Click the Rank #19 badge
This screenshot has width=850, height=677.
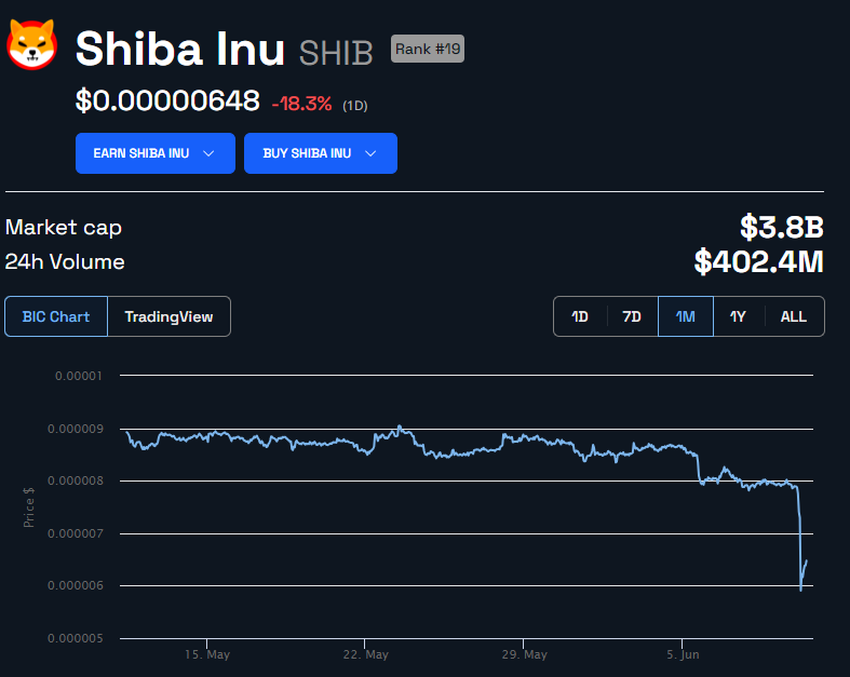coord(427,48)
